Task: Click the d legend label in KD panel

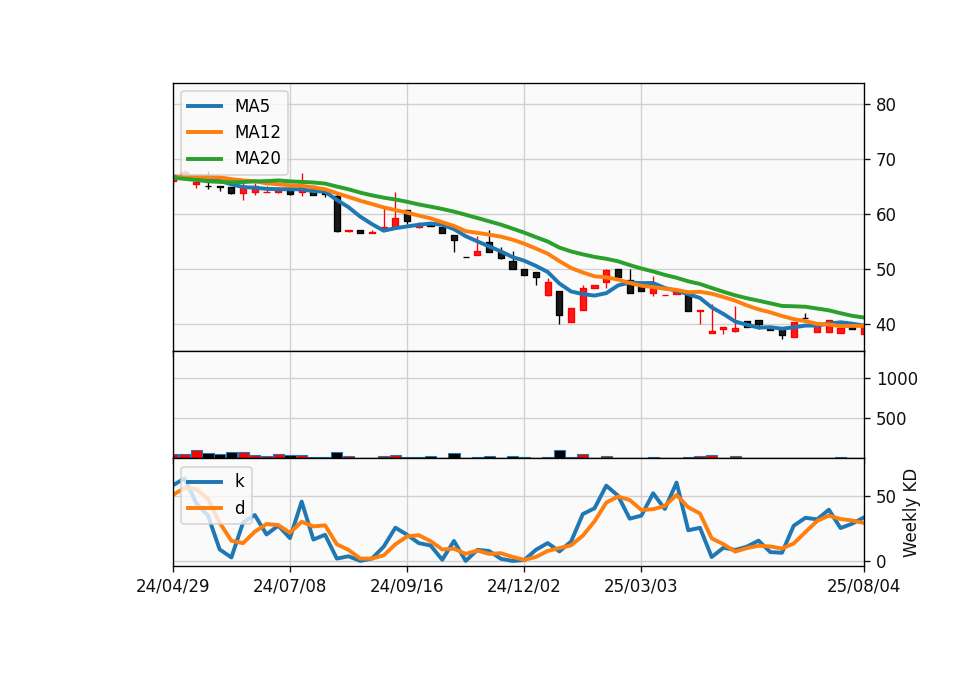Action: pos(240,508)
